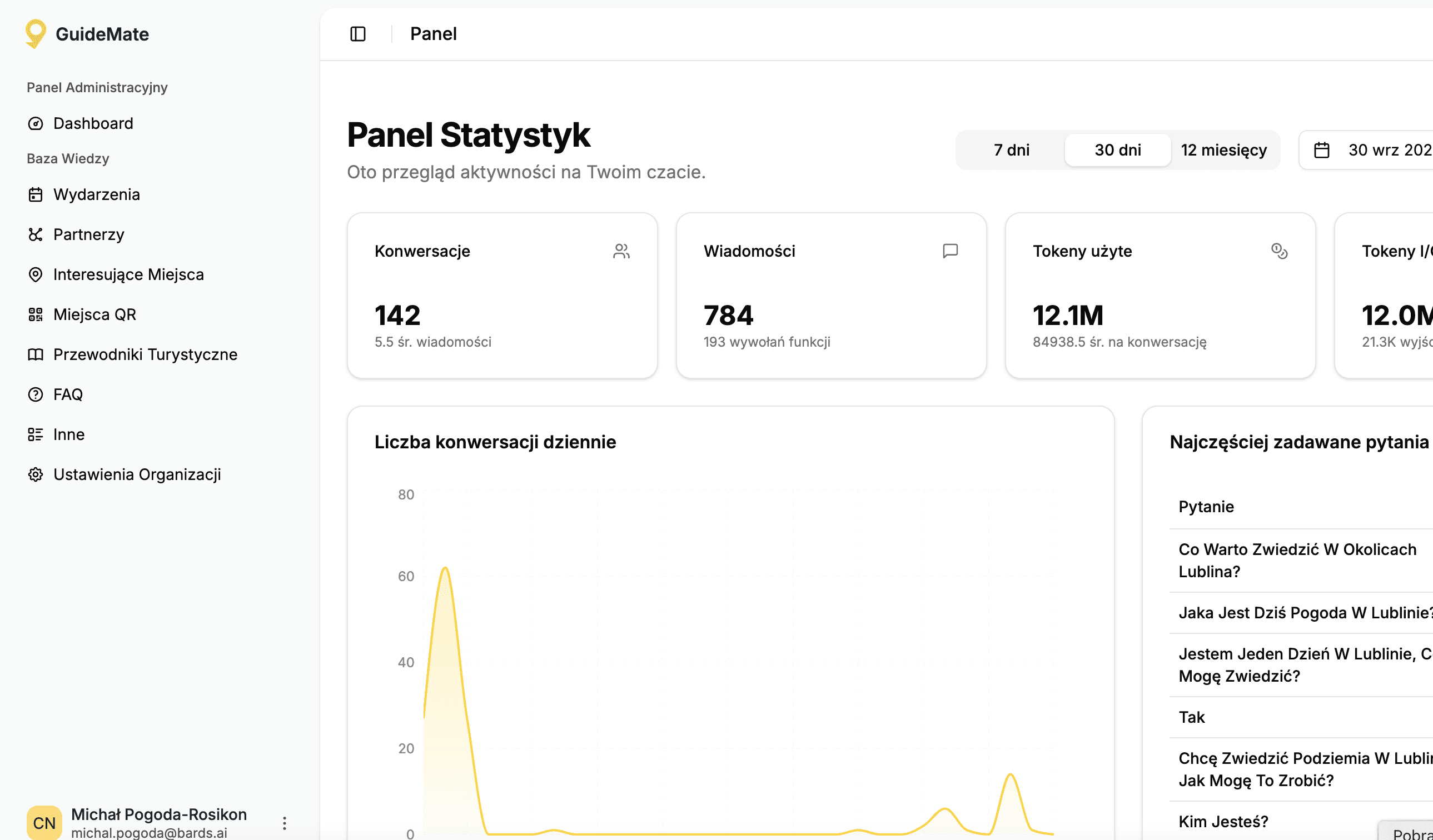
Task: Click the calendar icon in date picker
Action: pos(1321,150)
